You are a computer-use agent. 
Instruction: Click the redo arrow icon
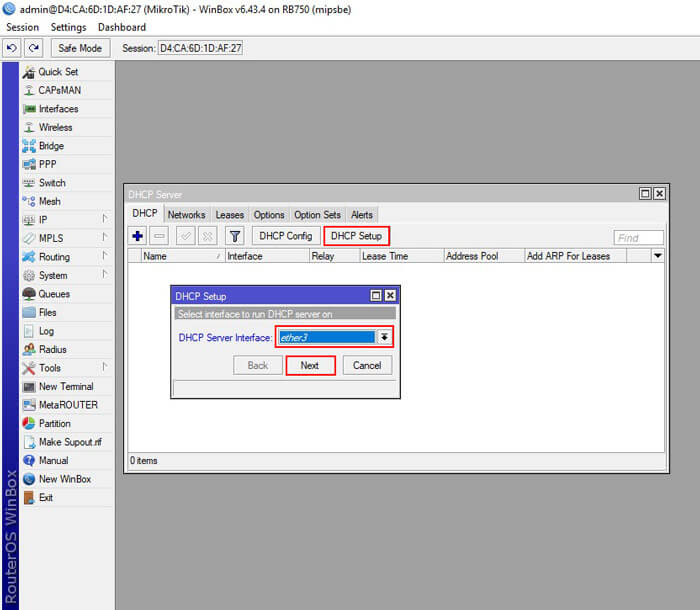tap(33, 48)
